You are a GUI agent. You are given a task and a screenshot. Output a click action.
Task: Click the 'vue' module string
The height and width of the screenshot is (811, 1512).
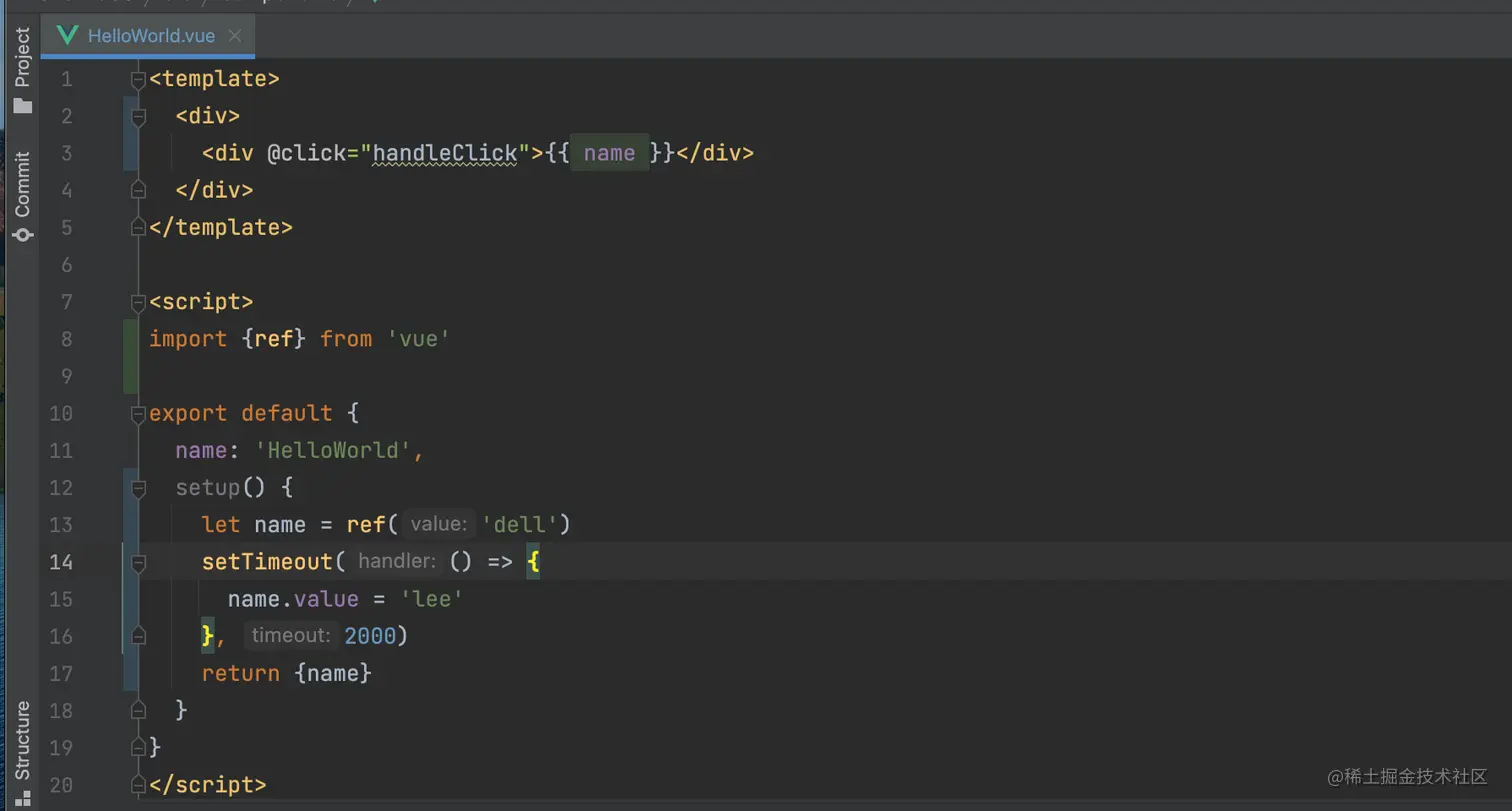coord(418,339)
